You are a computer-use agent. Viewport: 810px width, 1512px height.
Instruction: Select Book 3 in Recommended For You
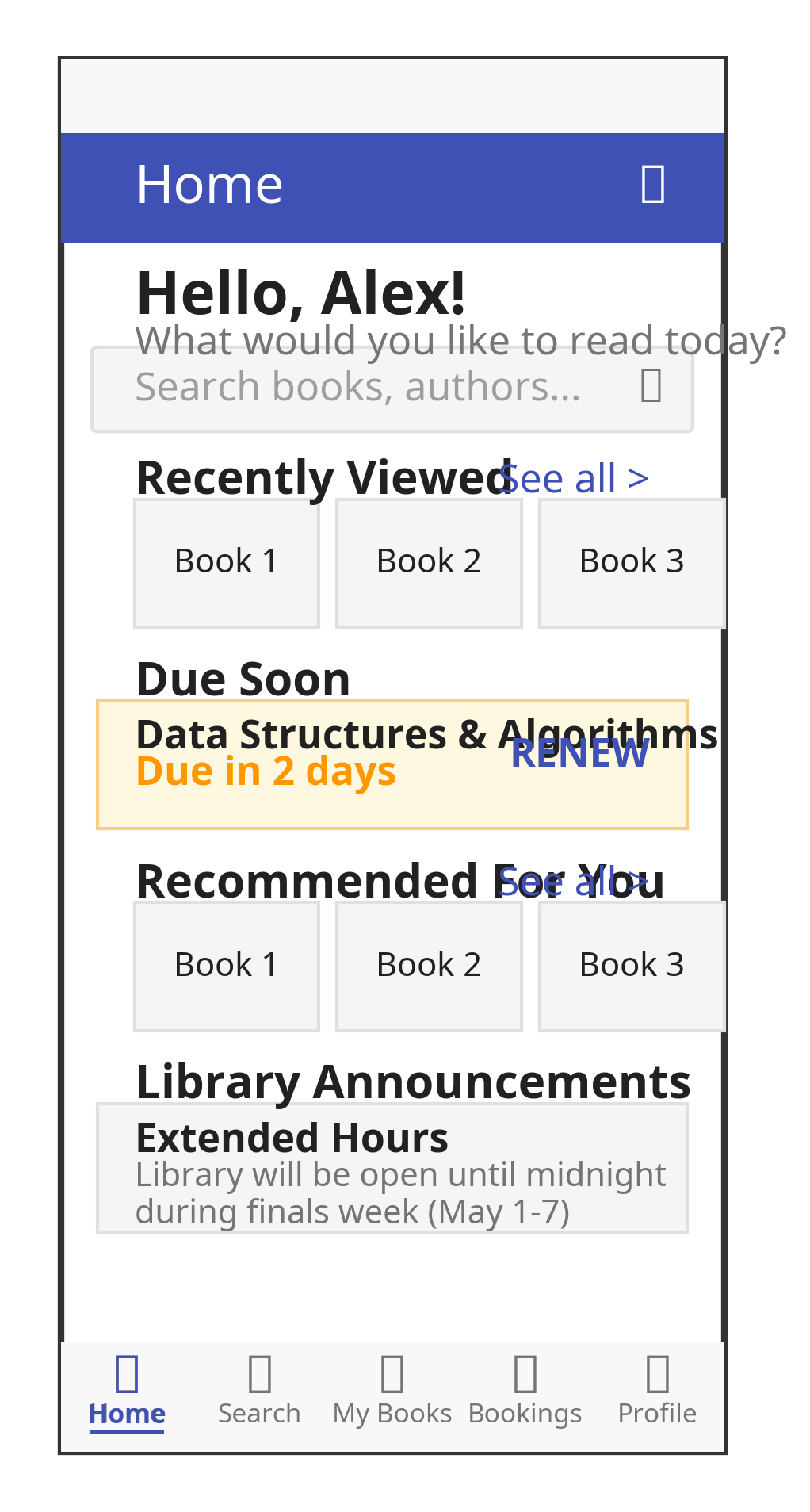[x=632, y=966]
